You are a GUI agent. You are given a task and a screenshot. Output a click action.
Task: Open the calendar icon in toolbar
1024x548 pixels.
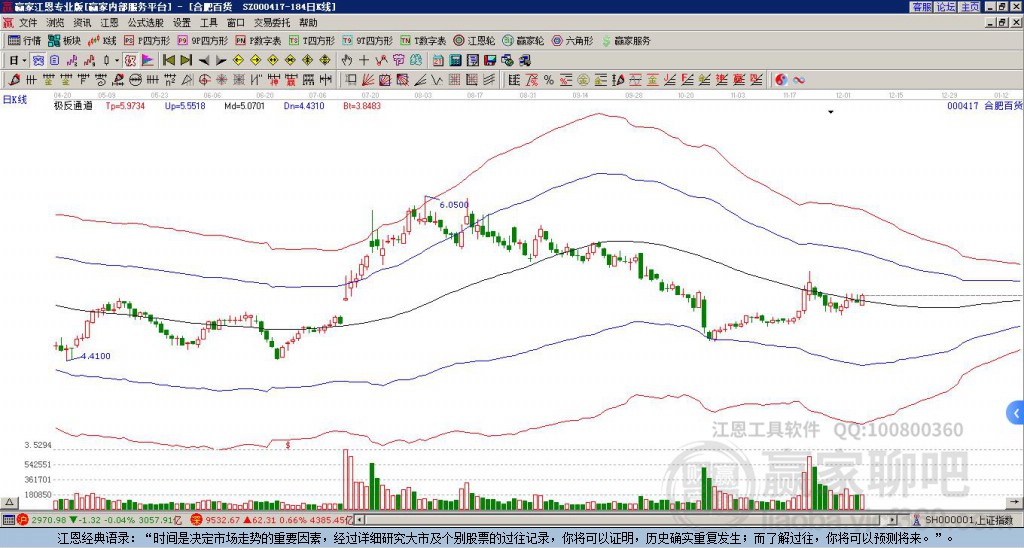pos(438,61)
